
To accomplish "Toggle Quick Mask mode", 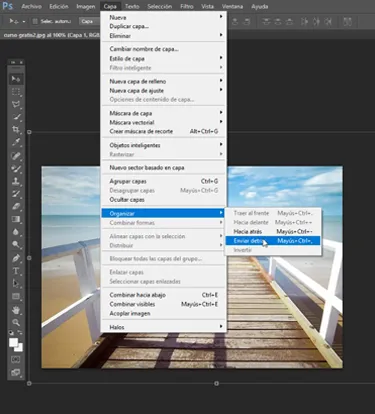I will pos(16,359).
